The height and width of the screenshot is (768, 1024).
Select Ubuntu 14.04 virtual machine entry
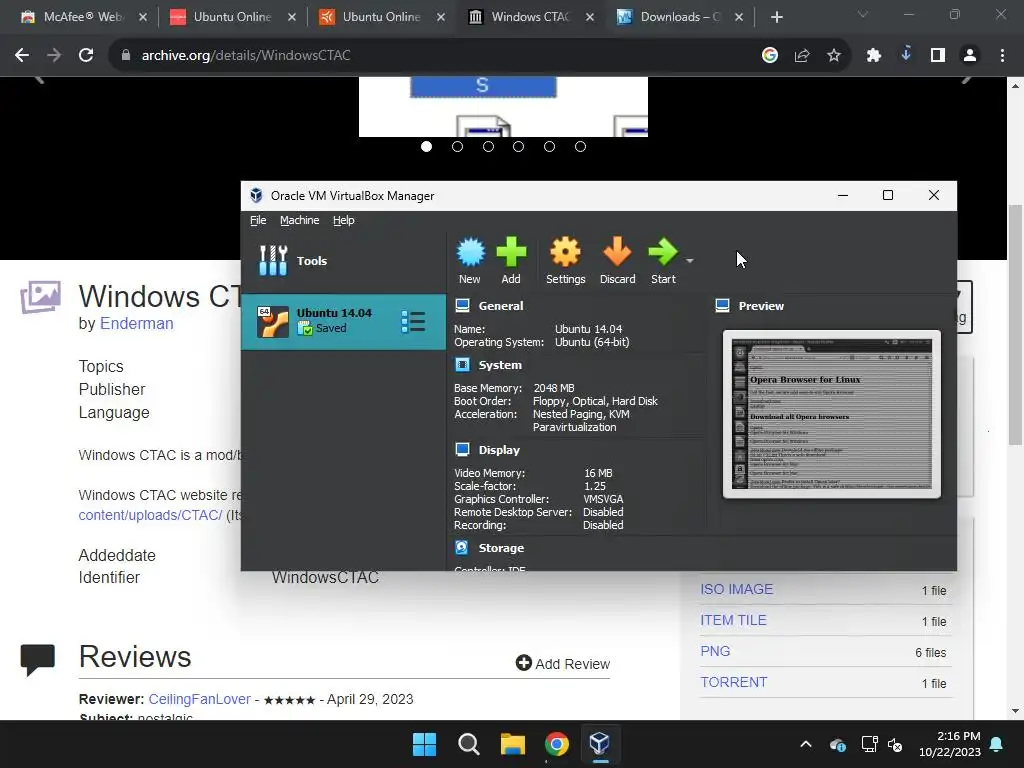click(x=344, y=321)
